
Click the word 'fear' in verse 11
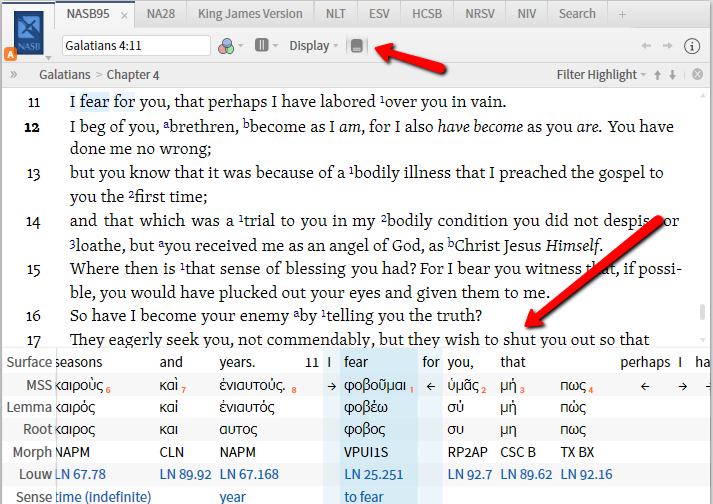coord(95,101)
